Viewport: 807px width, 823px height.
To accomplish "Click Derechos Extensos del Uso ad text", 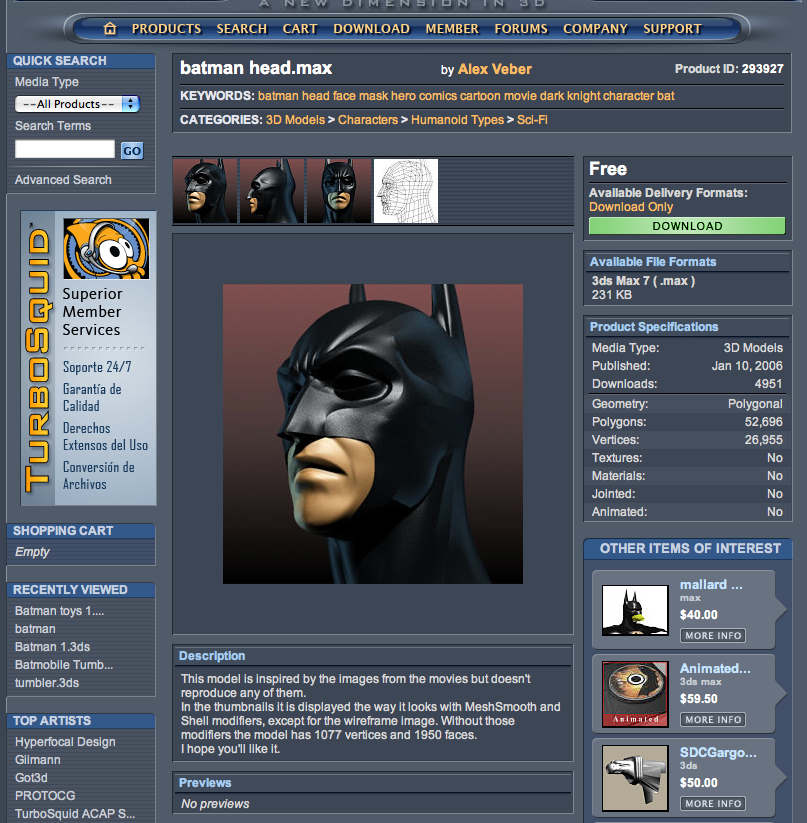I will tap(105, 437).
